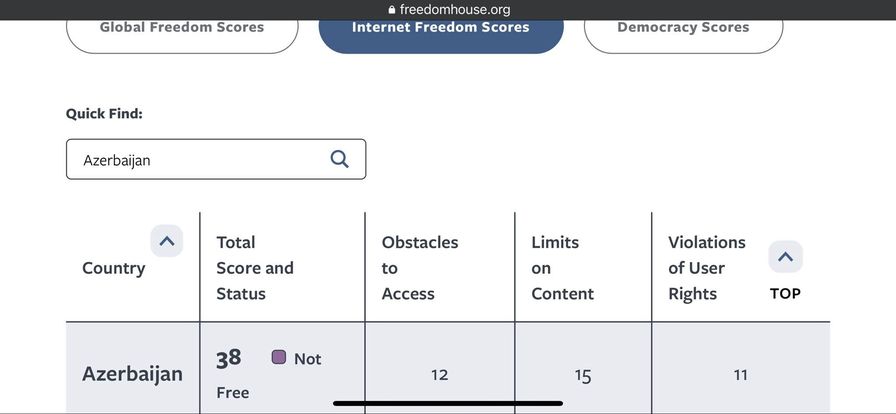Click the magnifying glass search icon
The image size is (896, 414).
340,159
